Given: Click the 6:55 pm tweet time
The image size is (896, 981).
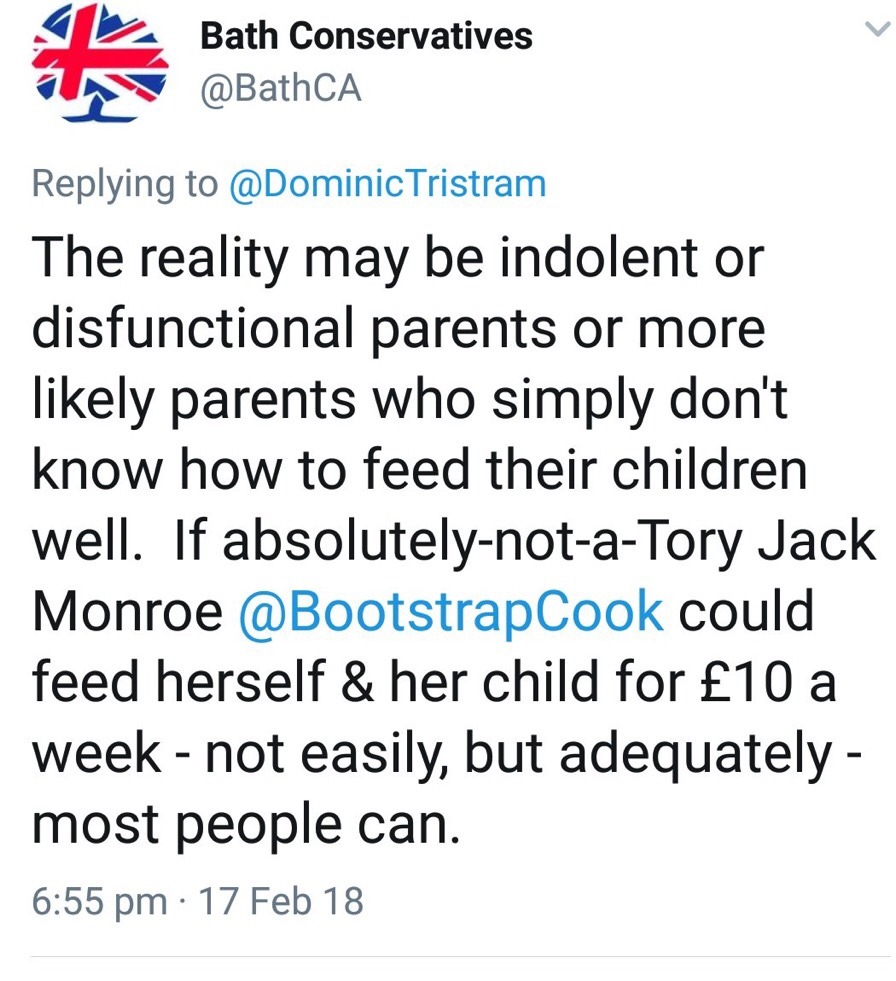Looking at the screenshot, I should 99,902.
